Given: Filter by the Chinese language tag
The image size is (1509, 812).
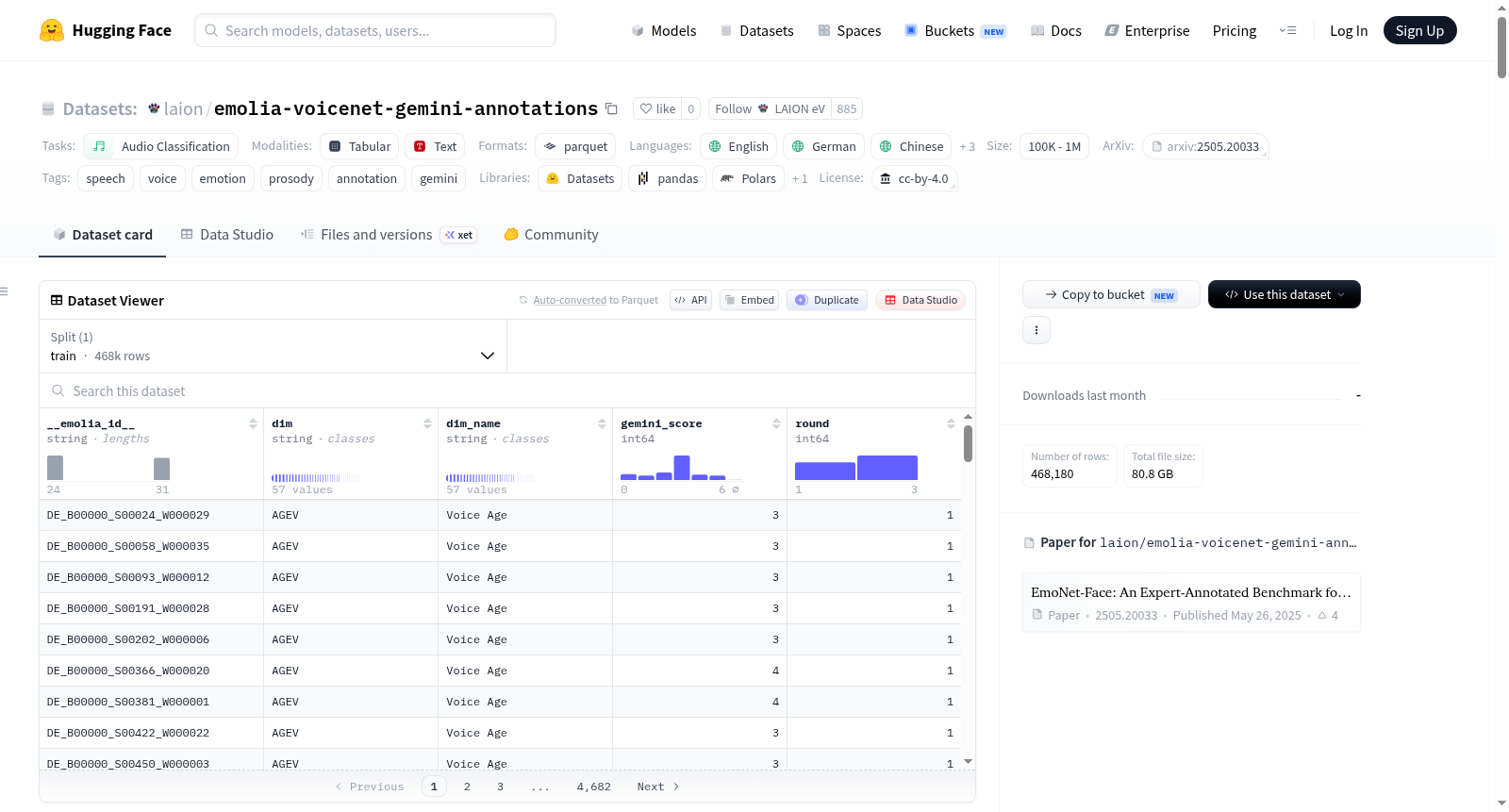Looking at the screenshot, I should click(911, 146).
